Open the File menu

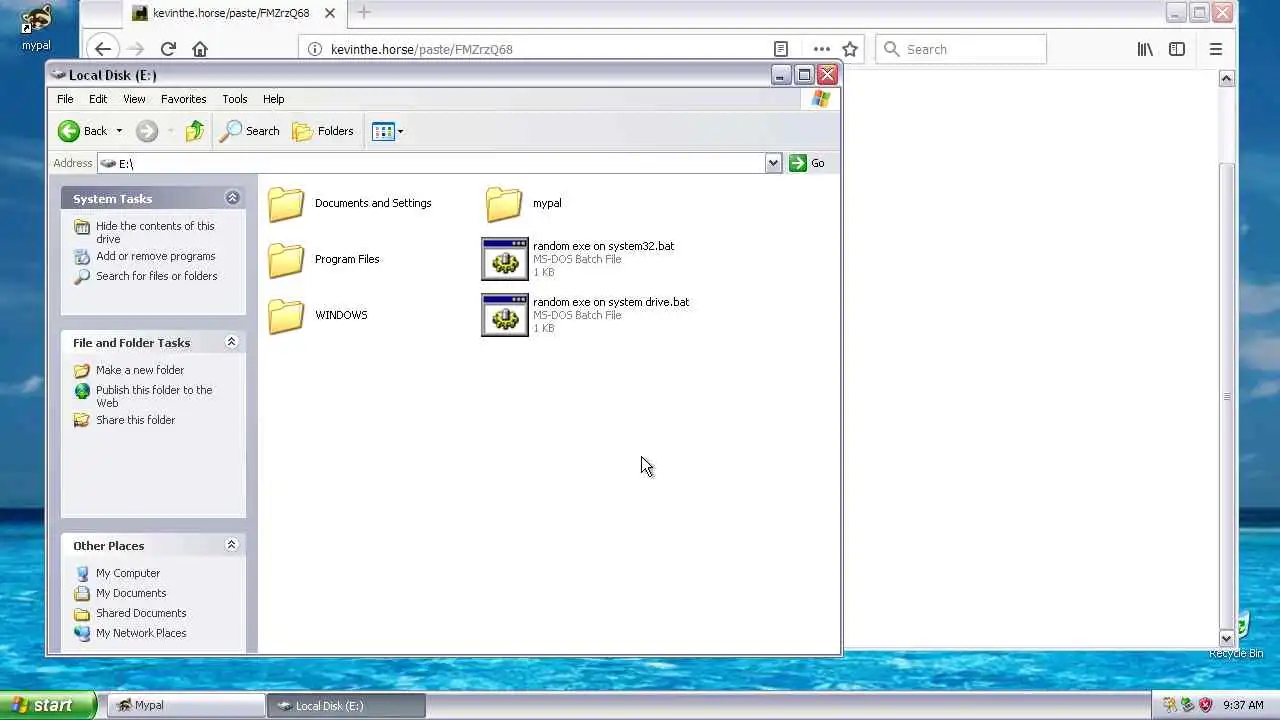pos(65,99)
